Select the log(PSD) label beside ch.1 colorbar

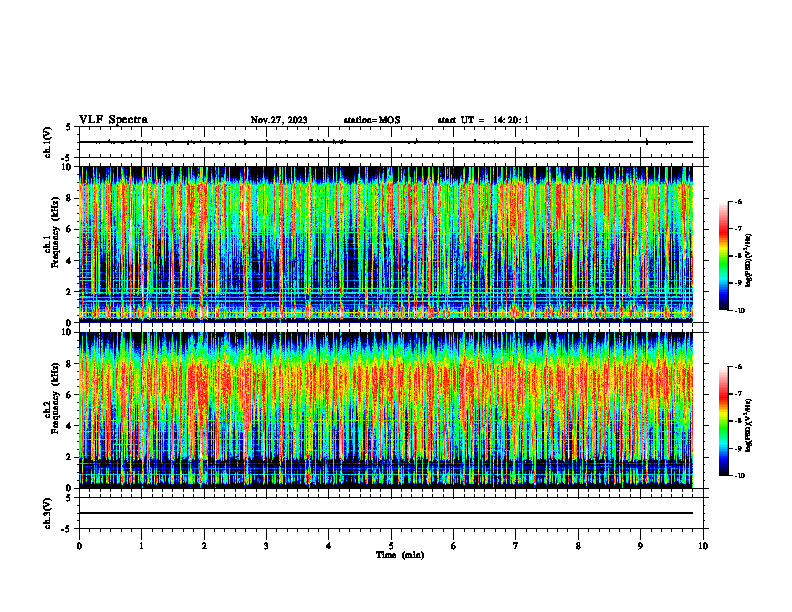click(x=749, y=260)
